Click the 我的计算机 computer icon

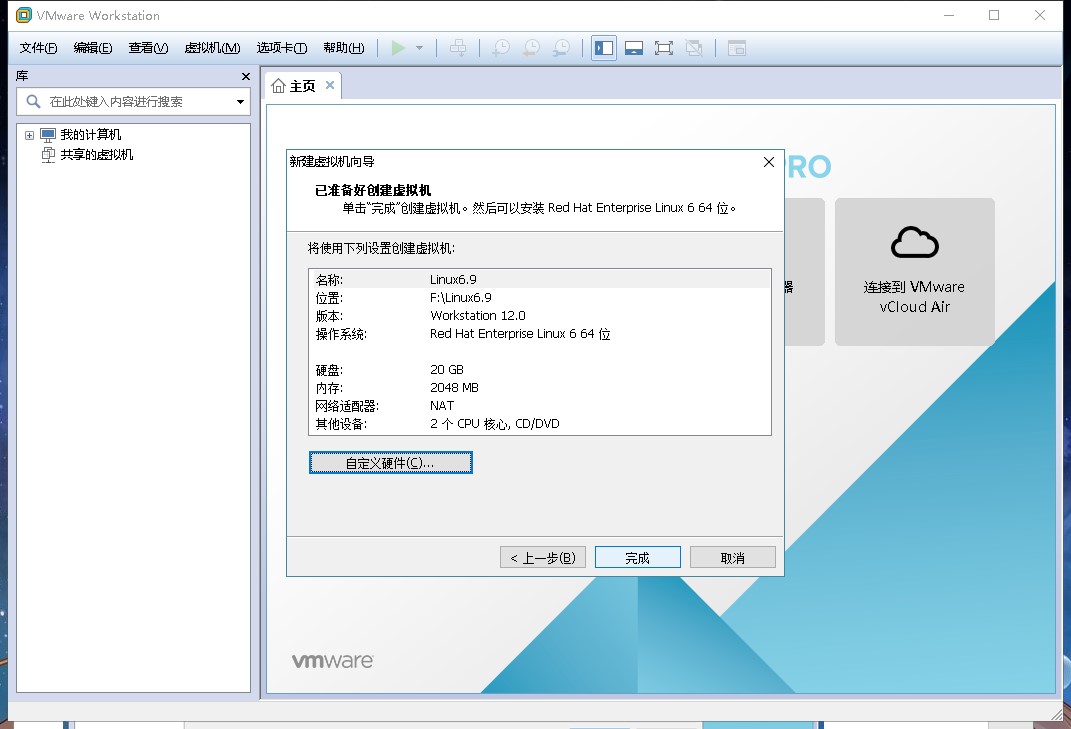click(x=48, y=135)
